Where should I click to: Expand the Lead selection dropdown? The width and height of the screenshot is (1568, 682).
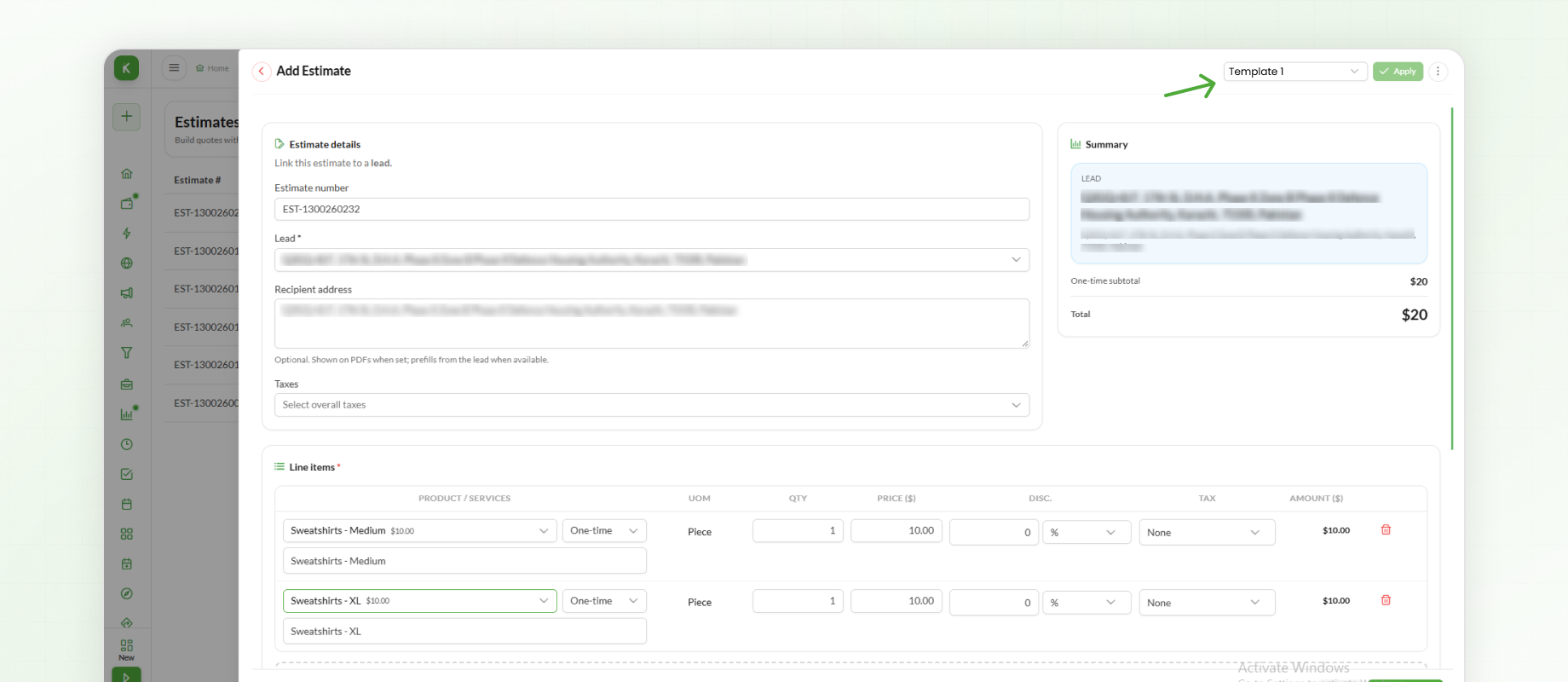pos(652,260)
